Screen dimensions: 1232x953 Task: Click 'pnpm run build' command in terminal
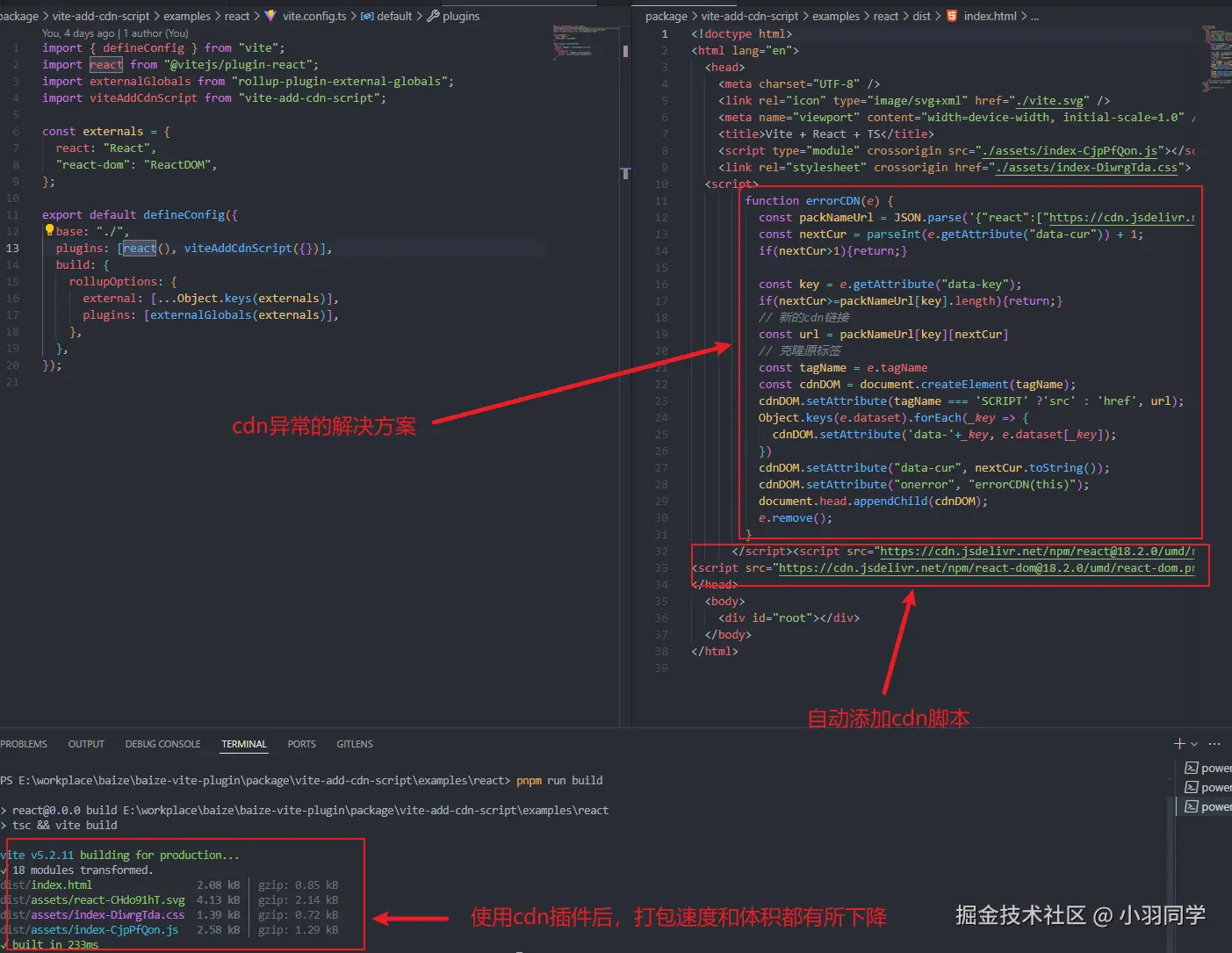click(x=559, y=780)
